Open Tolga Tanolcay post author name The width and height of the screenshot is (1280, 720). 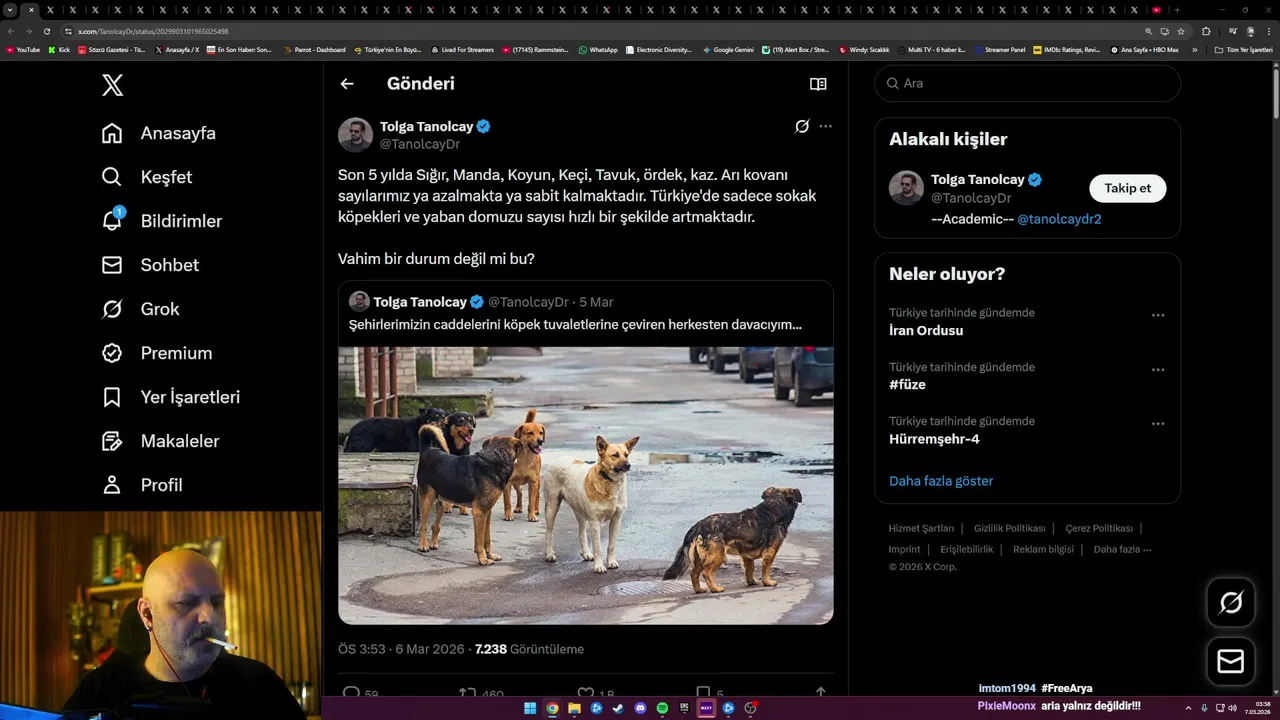tap(426, 126)
